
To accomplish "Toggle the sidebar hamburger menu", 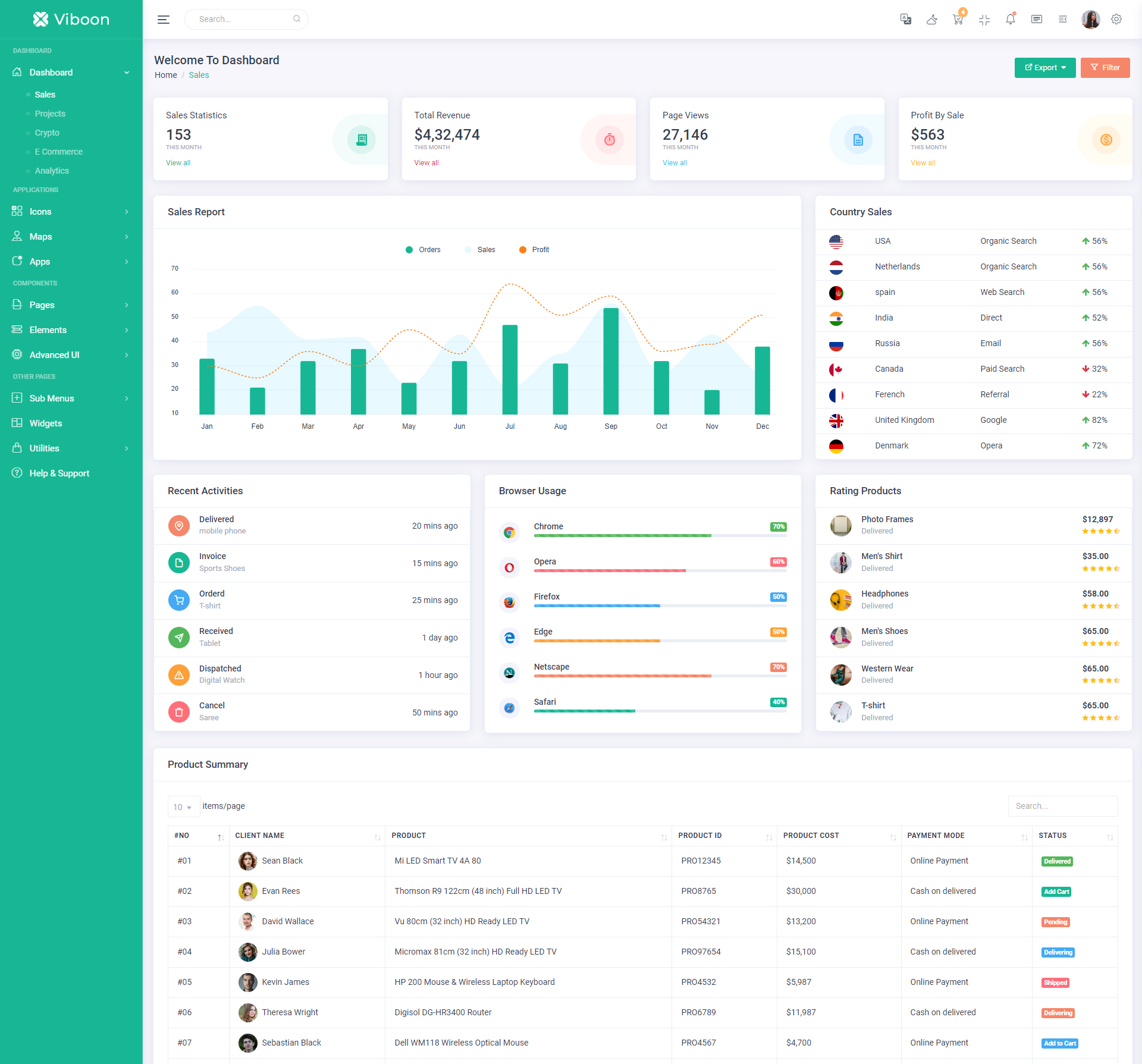I will pyautogui.click(x=164, y=20).
